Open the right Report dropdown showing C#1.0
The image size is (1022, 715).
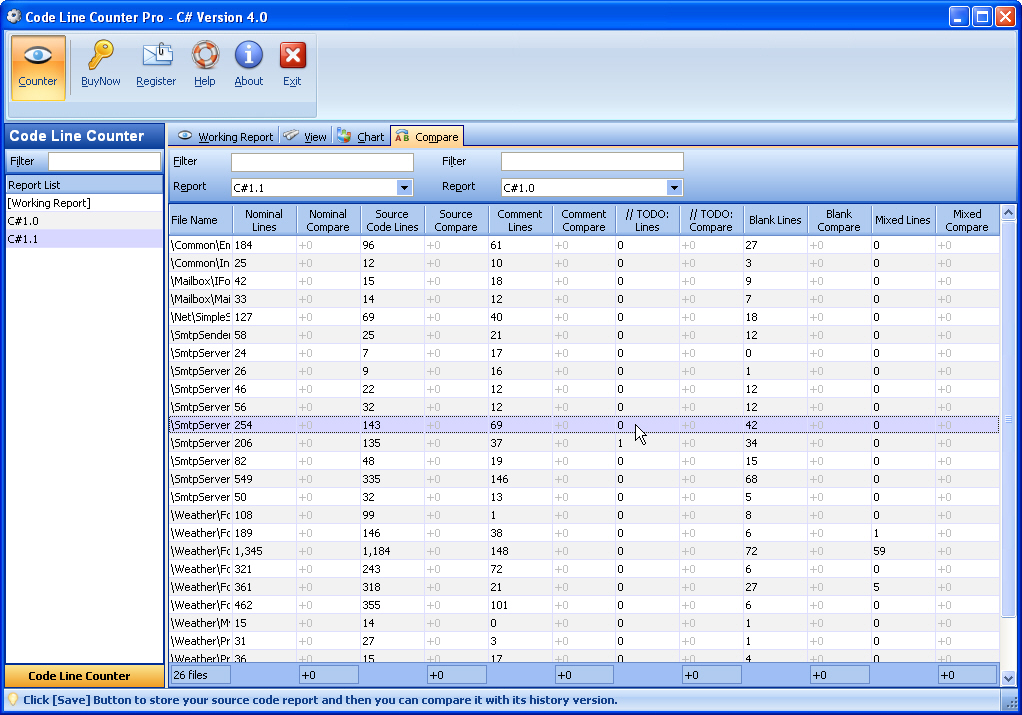[674, 188]
